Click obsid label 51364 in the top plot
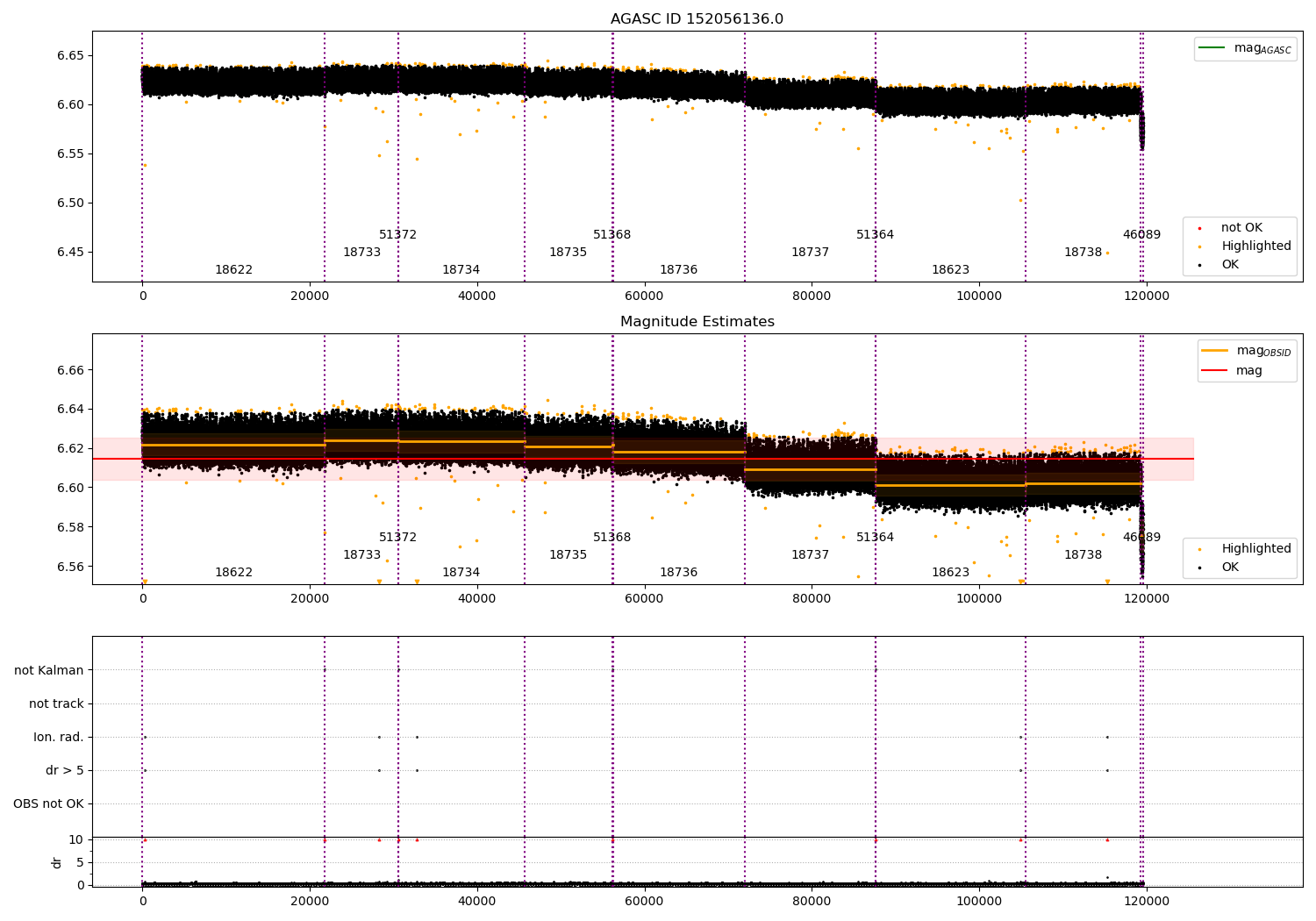Screen dimensions: 1316x921 pos(875,235)
